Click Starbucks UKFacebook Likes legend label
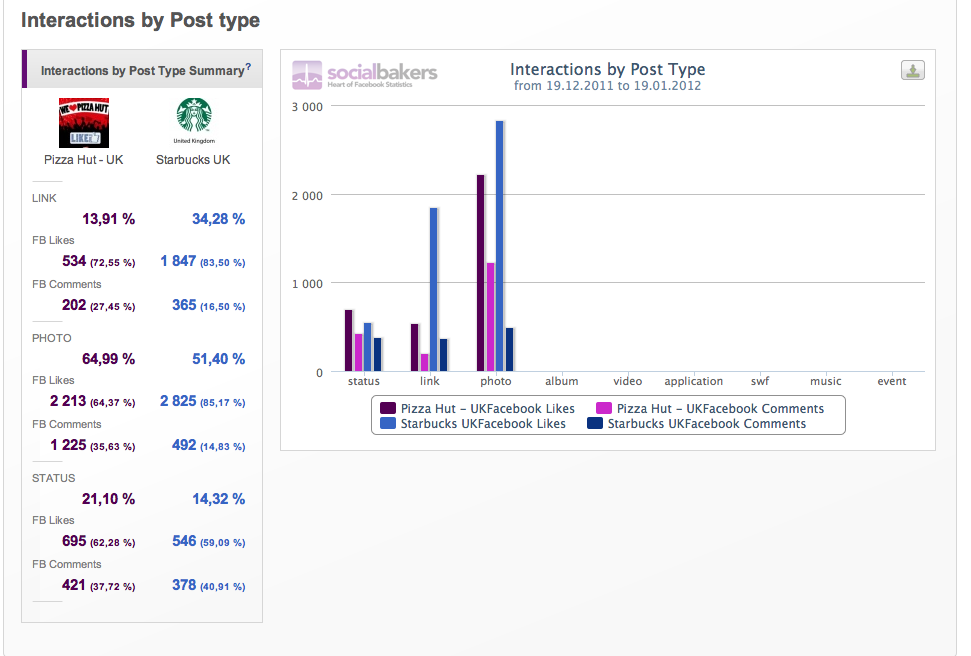This screenshot has height=656, width=971. (483, 423)
